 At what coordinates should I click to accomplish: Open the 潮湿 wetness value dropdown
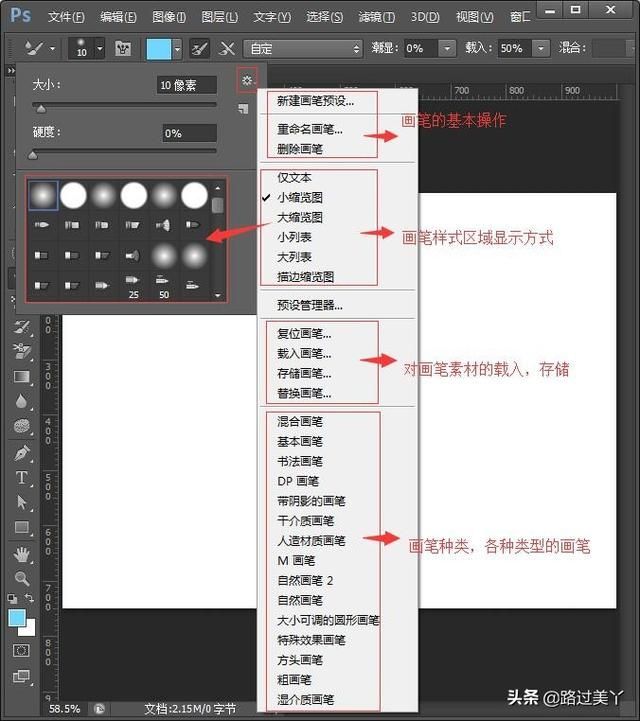point(447,48)
